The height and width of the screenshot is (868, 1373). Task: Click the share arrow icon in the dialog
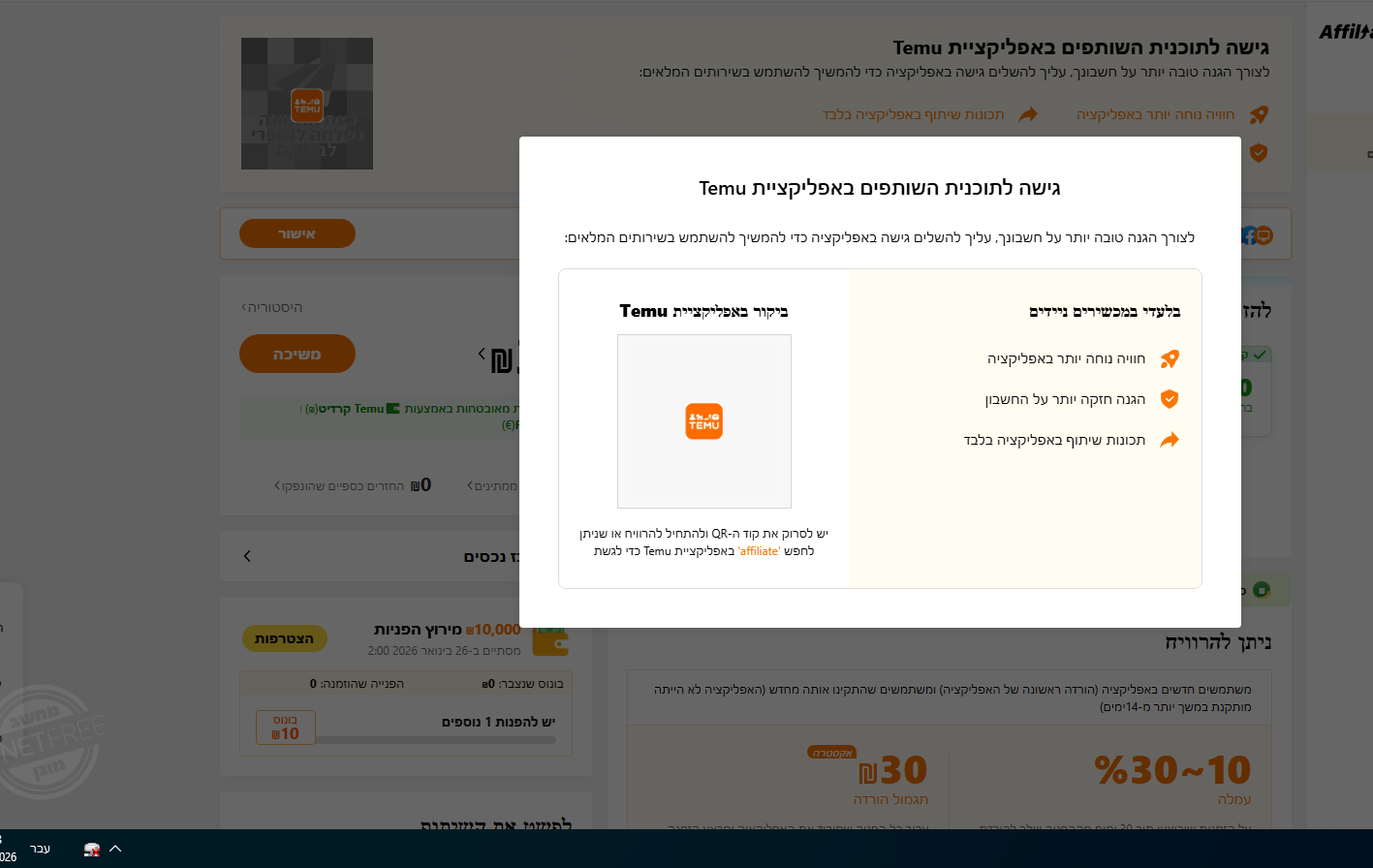pyautogui.click(x=1170, y=440)
